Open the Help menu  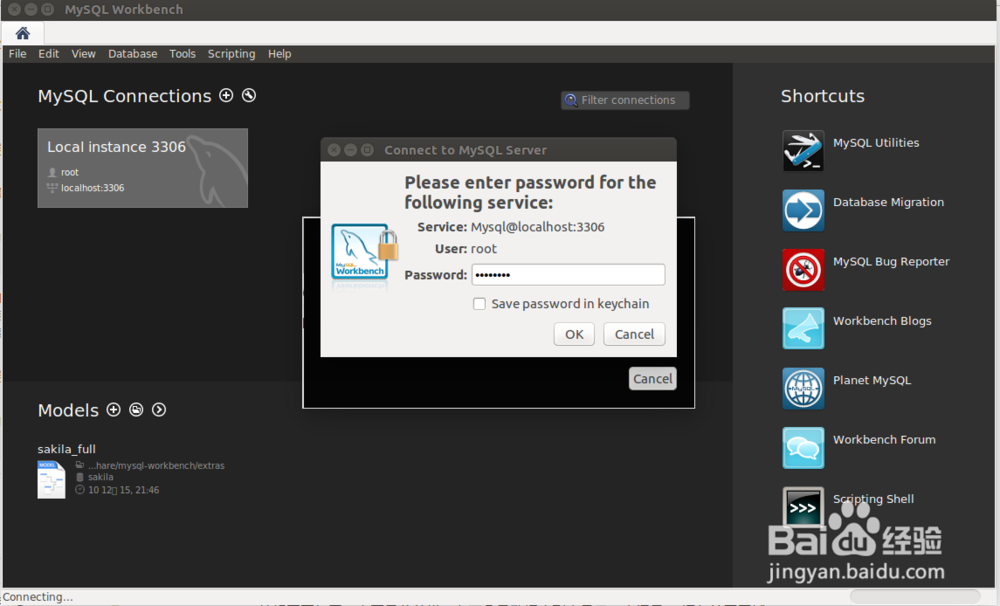click(279, 54)
